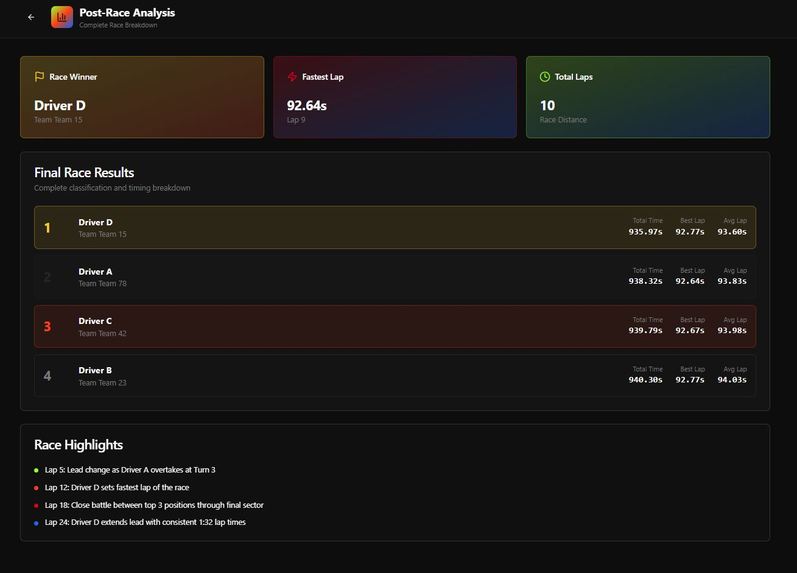This screenshot has height=573, width=797.
Task: Click position number 4 in results
Action: [x=47, y=376]
